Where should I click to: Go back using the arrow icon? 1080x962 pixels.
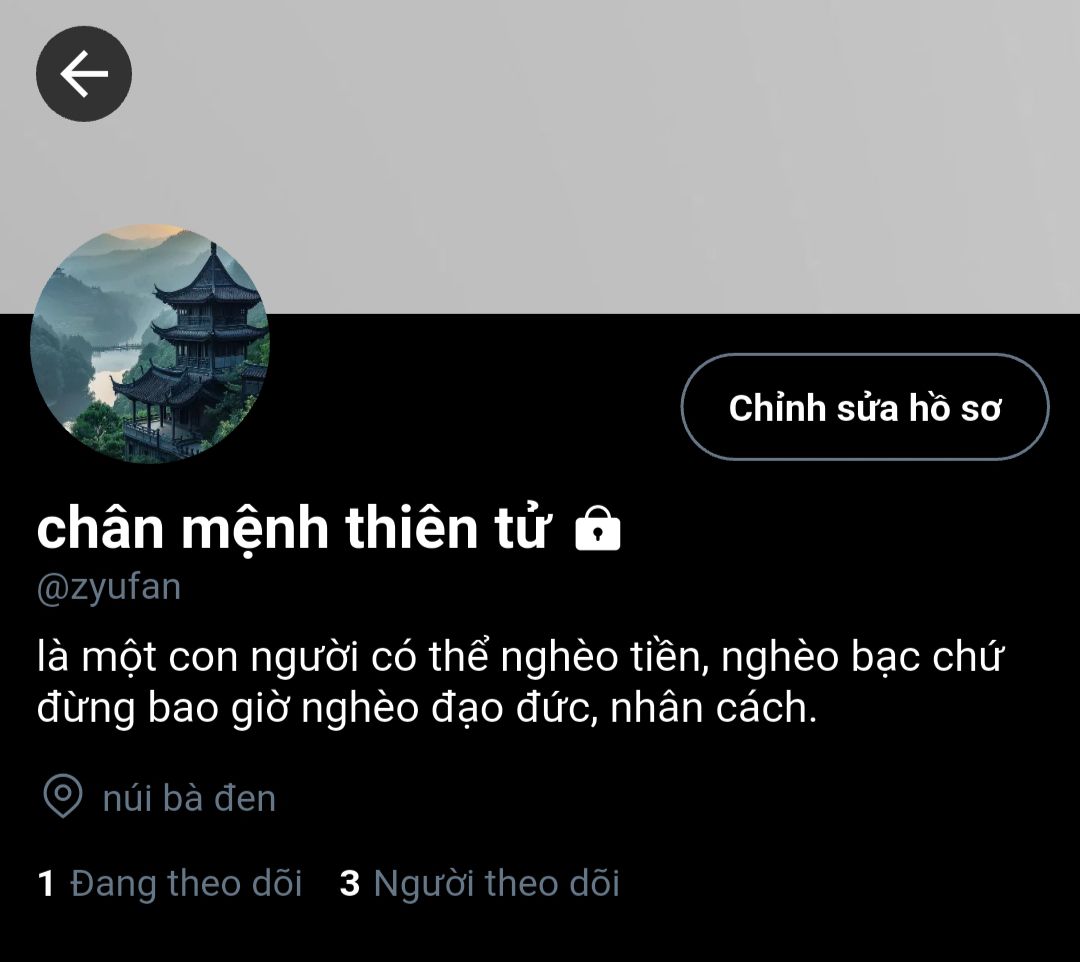pyautogui.click(x=84, y=74)
